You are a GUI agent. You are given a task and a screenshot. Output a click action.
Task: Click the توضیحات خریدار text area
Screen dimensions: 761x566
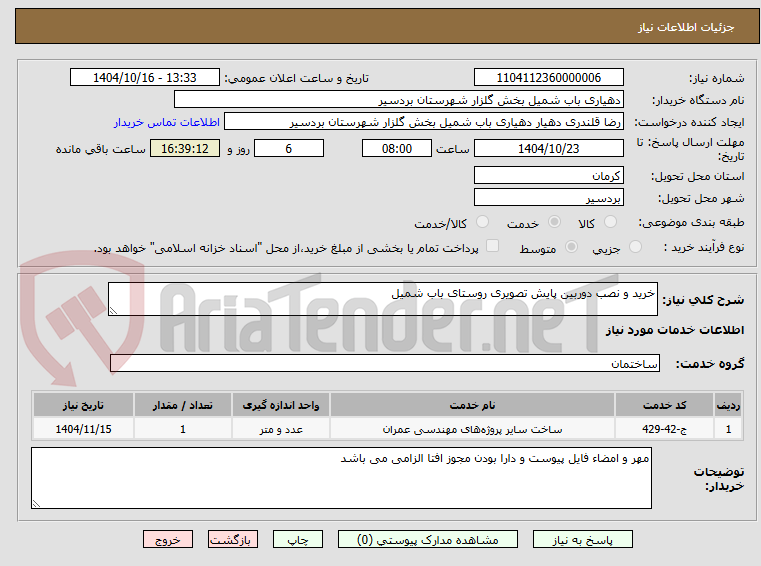341,478
